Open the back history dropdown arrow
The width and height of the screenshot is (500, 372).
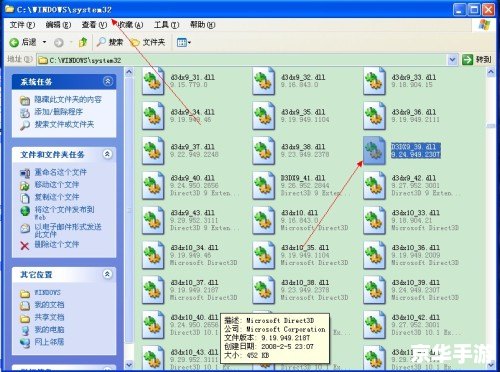tap(44, 42)
